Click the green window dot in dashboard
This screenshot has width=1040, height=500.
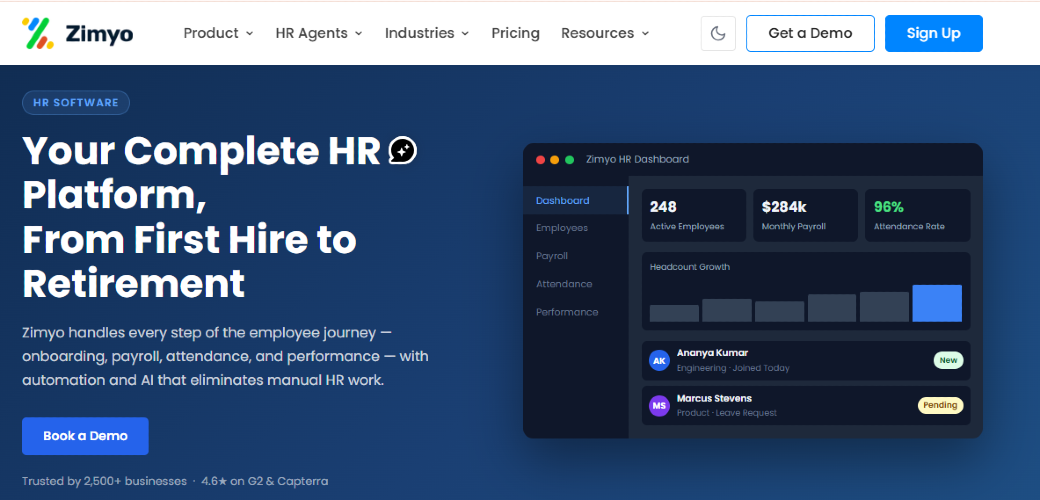click(x=569, y=160)
